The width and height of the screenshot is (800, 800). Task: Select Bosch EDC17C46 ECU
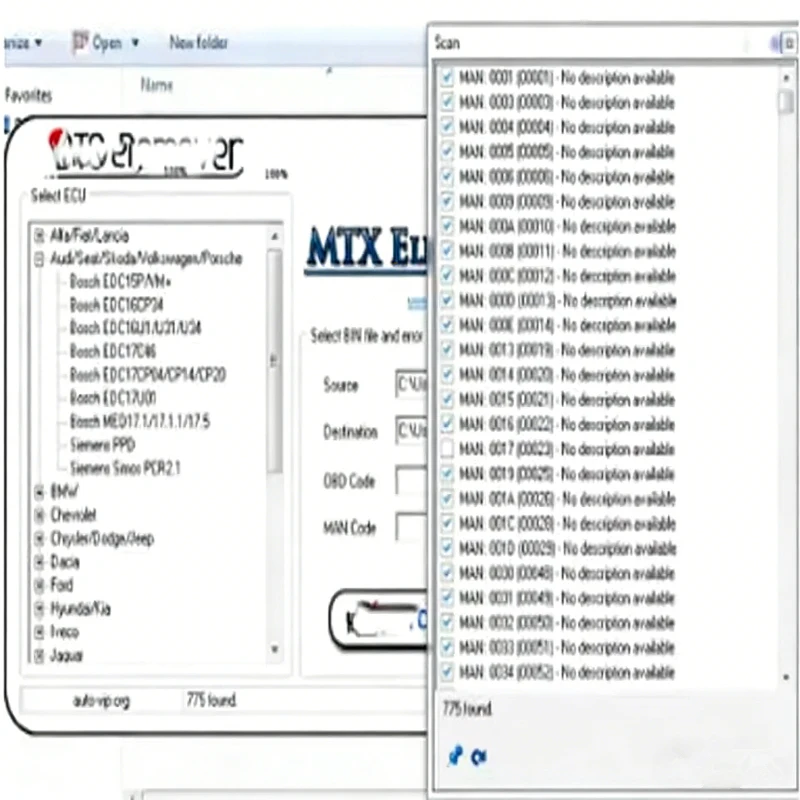tap(113, 351)
